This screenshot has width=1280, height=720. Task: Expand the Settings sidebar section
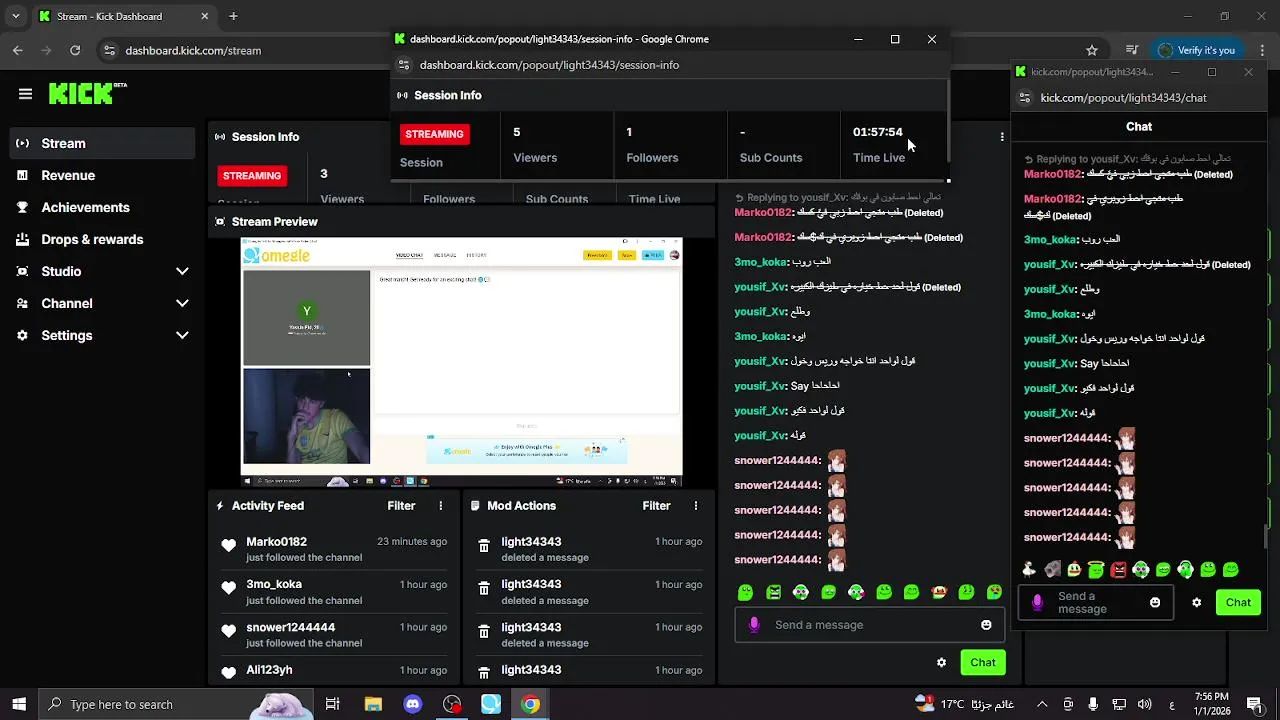[x=182, y=335]
